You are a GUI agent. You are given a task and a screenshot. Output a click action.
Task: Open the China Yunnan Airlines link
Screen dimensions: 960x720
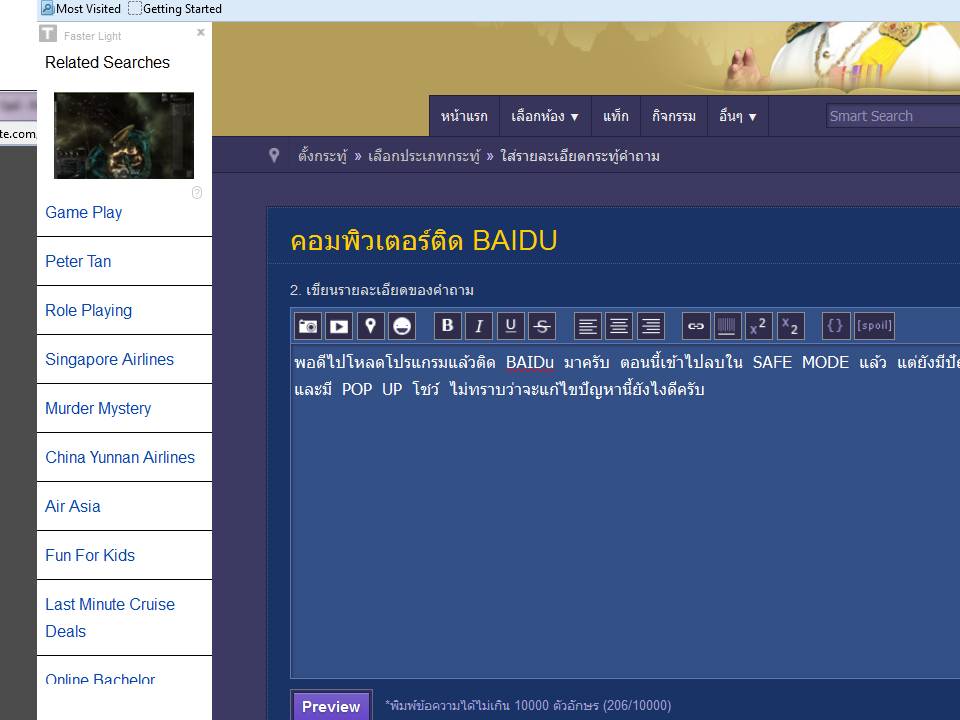pyautogui.click(x=120, y=457)
